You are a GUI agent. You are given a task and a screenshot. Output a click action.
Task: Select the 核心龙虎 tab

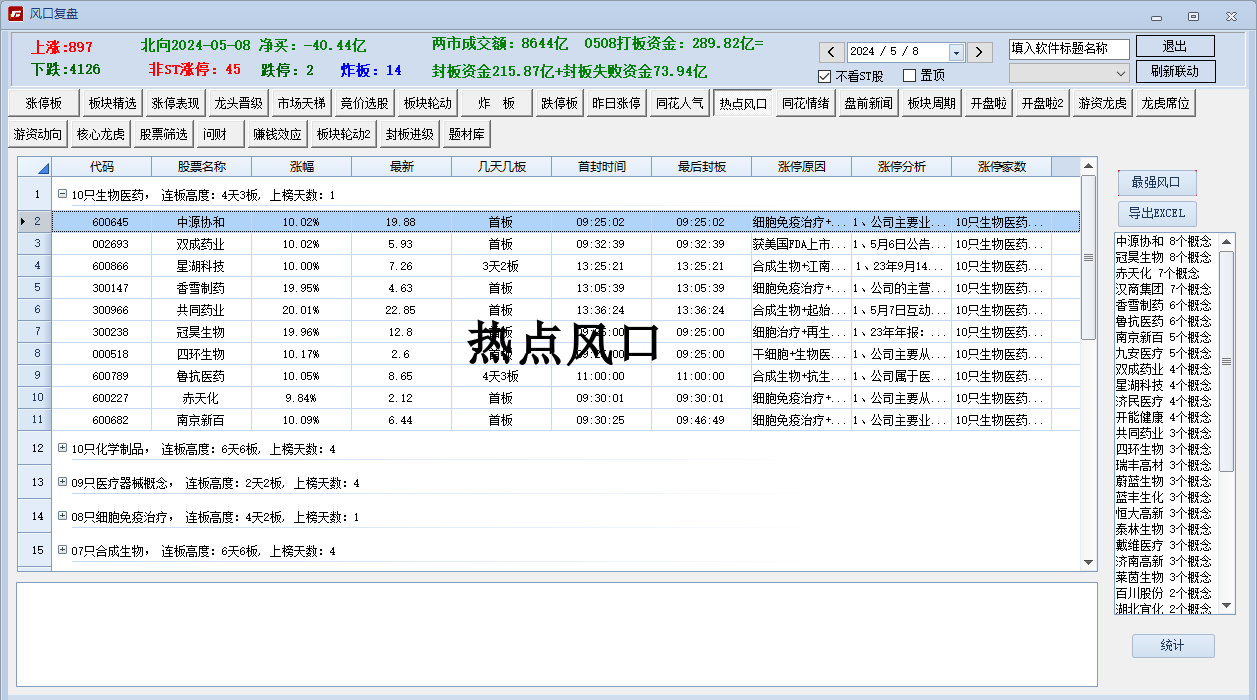(101, 134)
